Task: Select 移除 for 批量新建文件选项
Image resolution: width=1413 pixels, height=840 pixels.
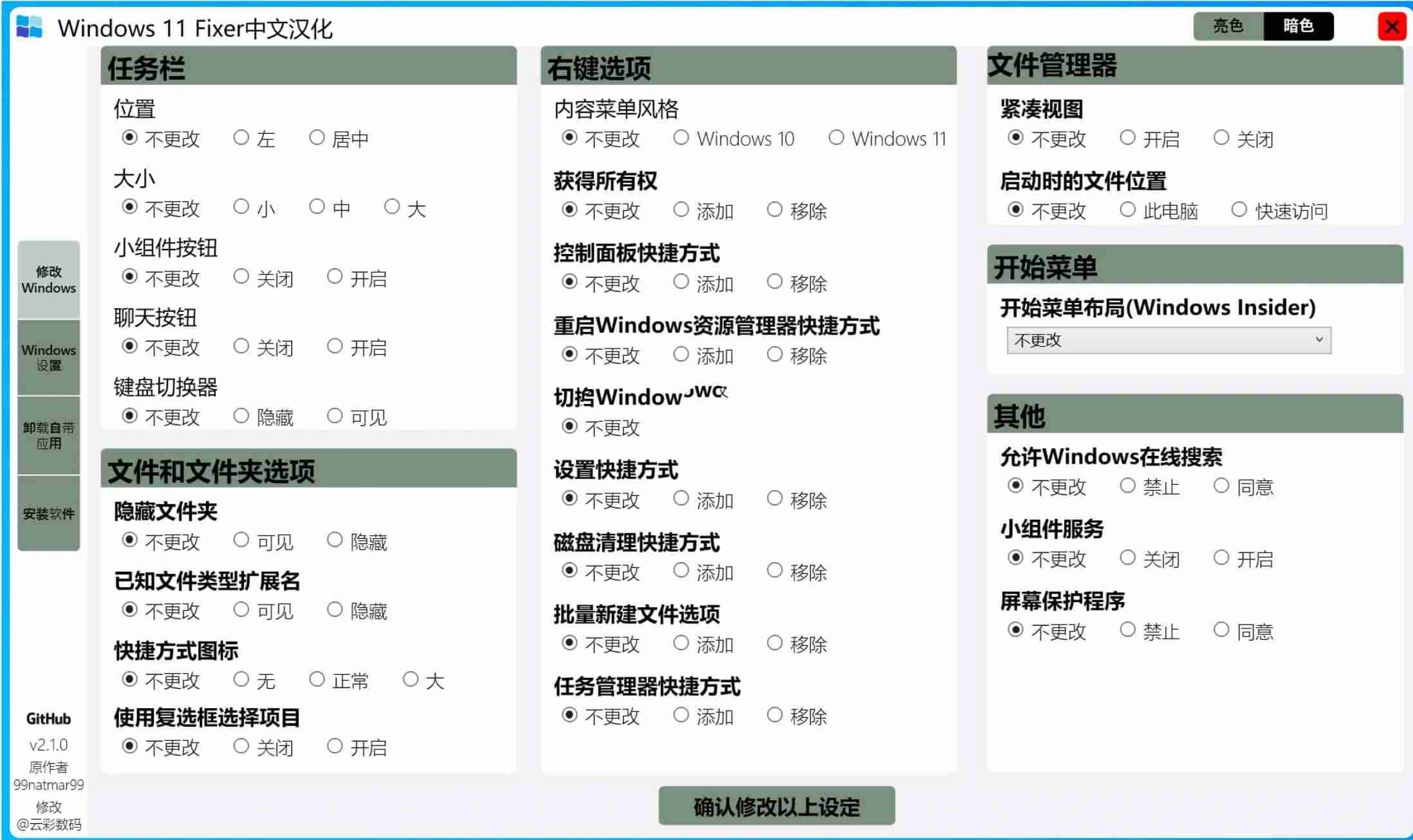Action: tap(797, 644)
